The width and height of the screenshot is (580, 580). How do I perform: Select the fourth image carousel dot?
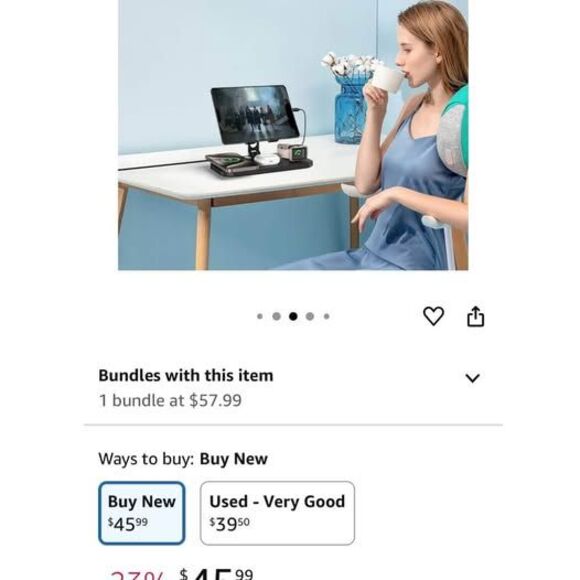310,316
